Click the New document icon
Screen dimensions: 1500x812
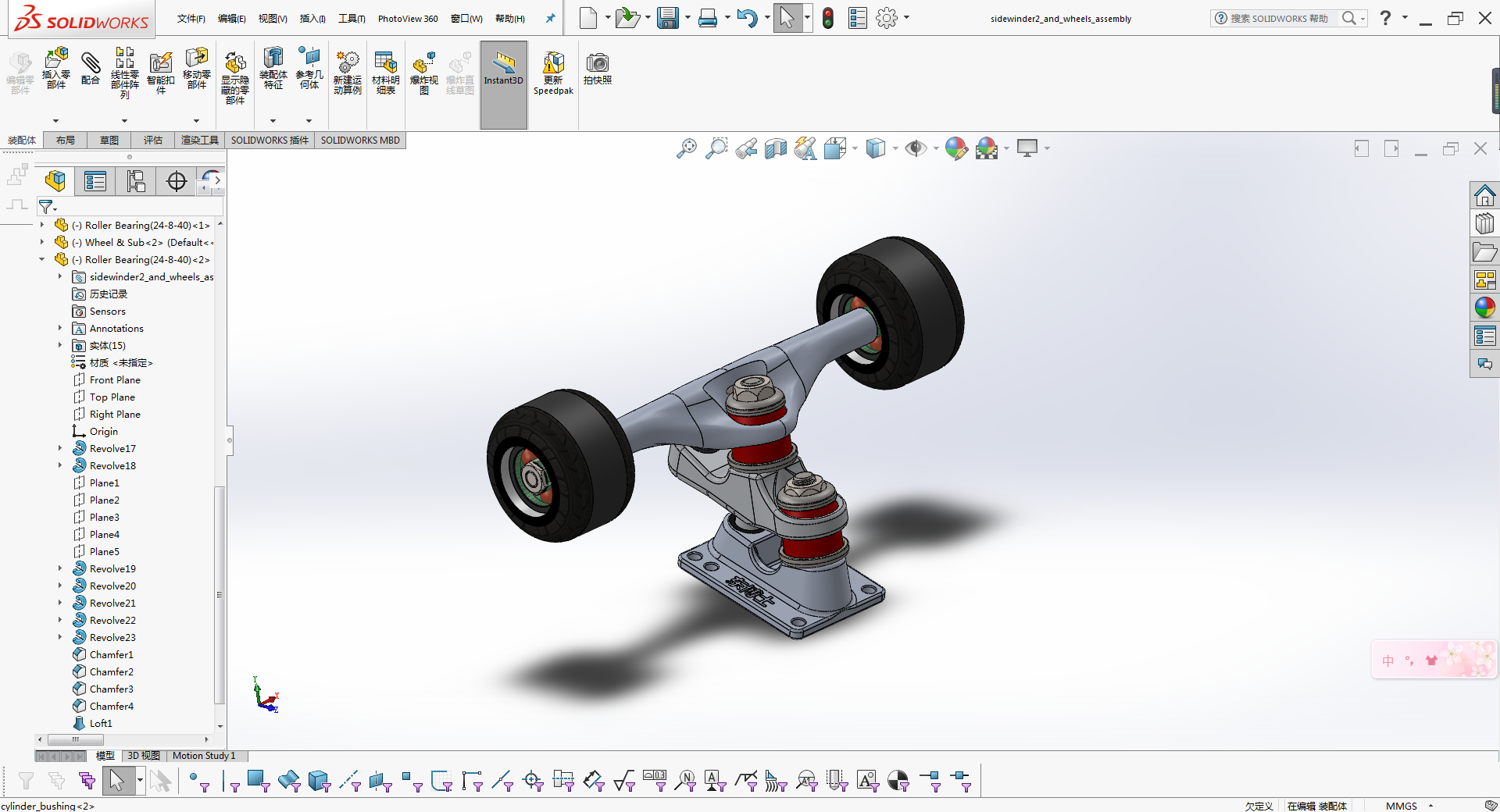(588, 18)
